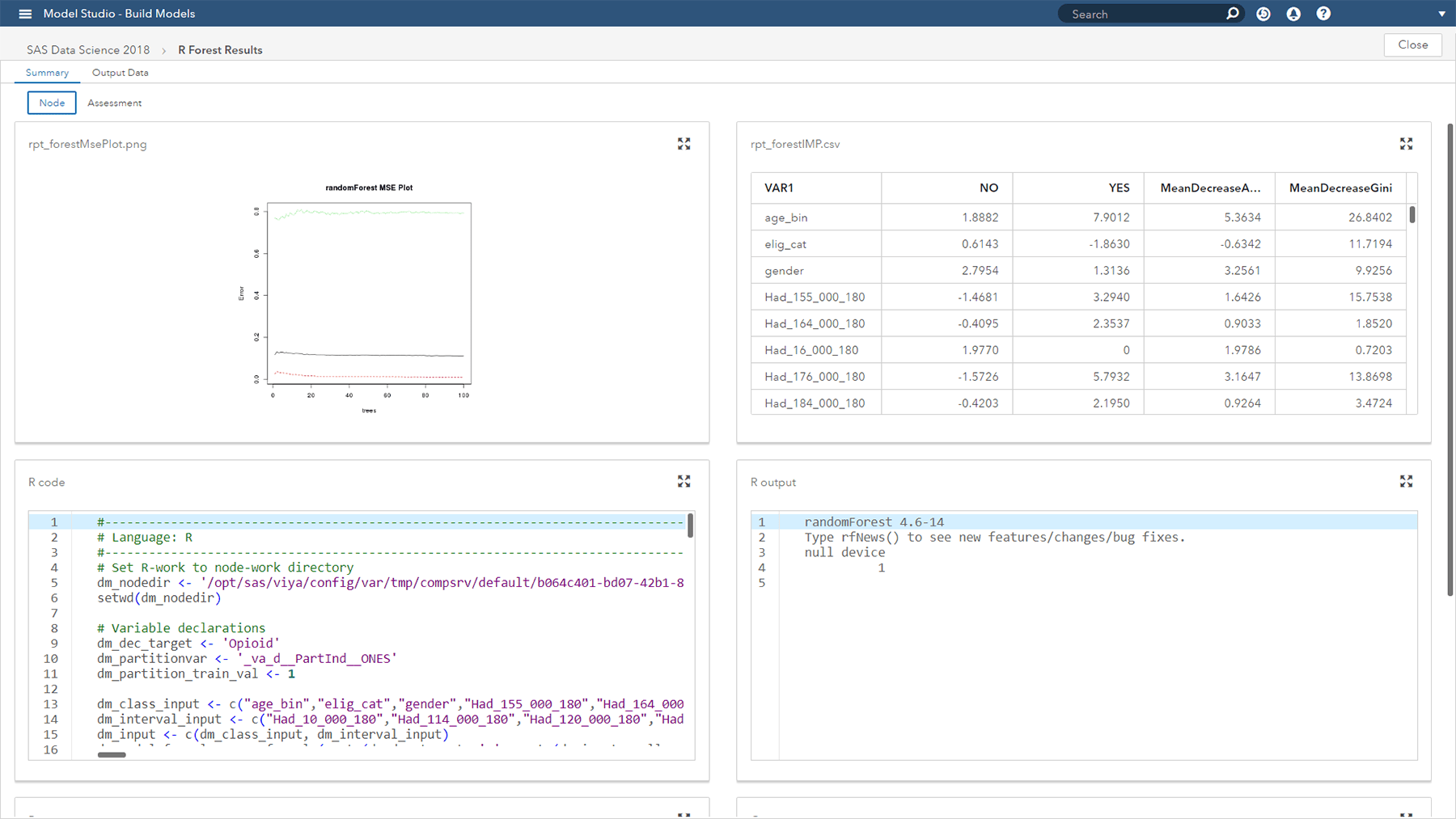Select the Node view button
The height and width of the screenshot is (819, 1456).
52,103
